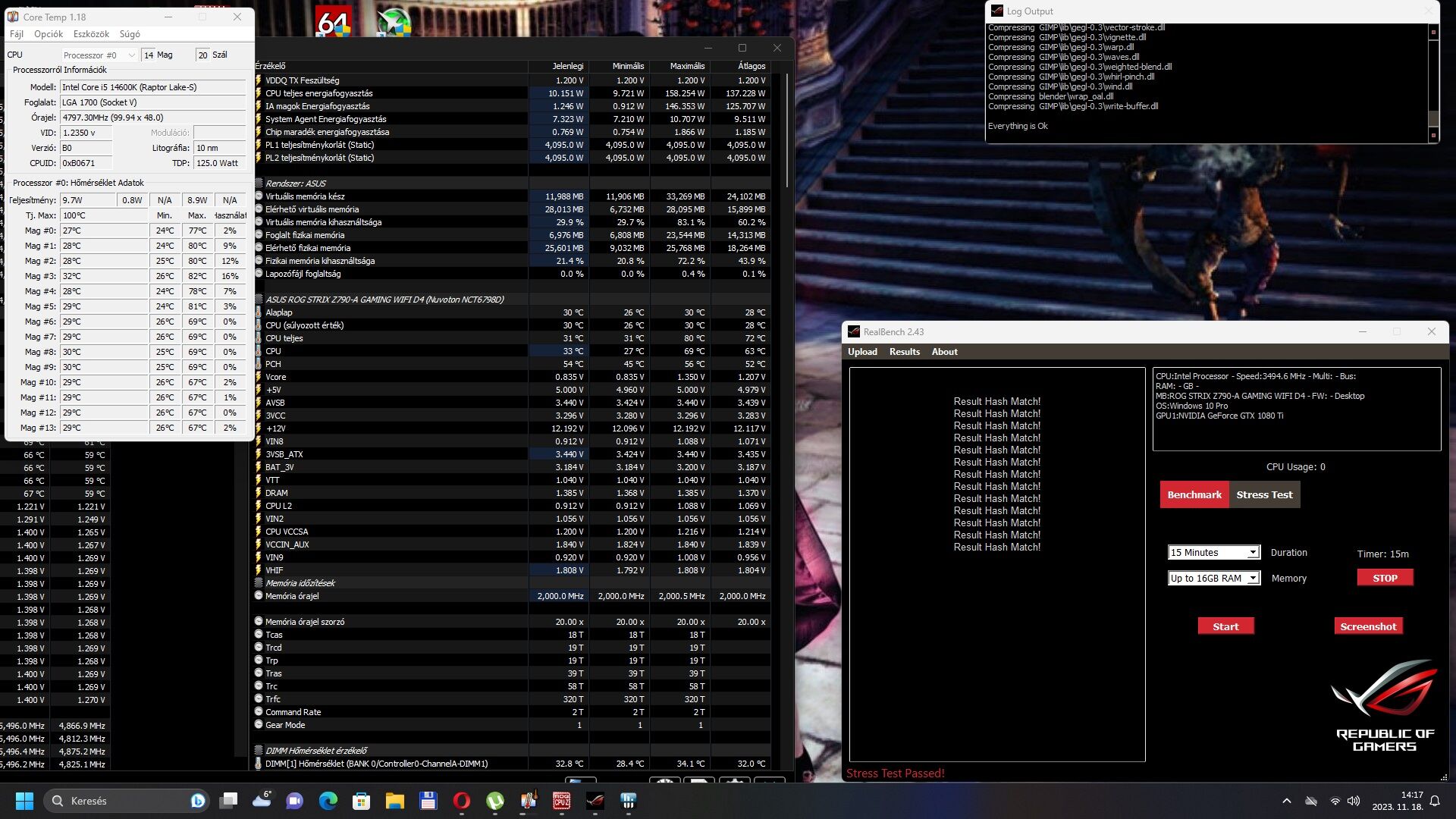This screenshot has height=819, width=1456.
Task: Open the About menu in RealBench
Action: pyautogui.click(x=945, y=352)
